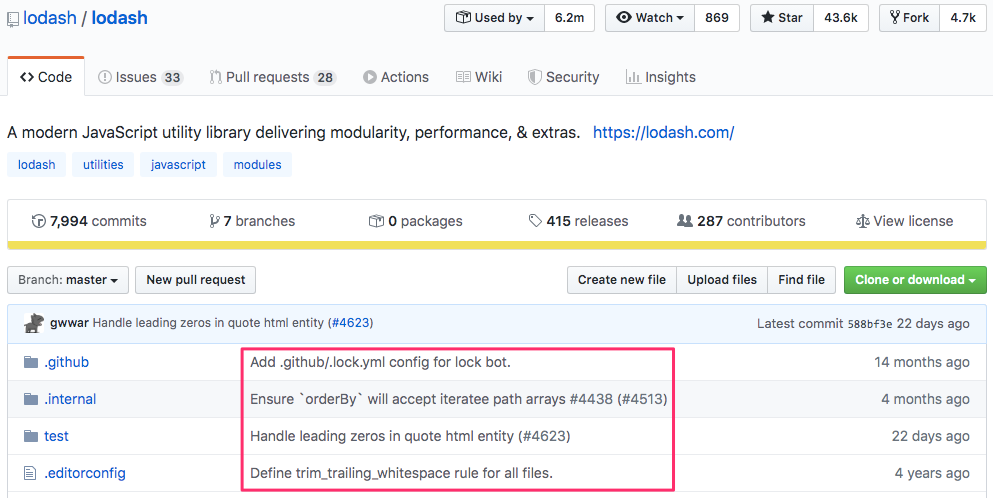This screenshot has height=498, width=993.
Task: Open the Actions tab
Action: pos(396,77)
